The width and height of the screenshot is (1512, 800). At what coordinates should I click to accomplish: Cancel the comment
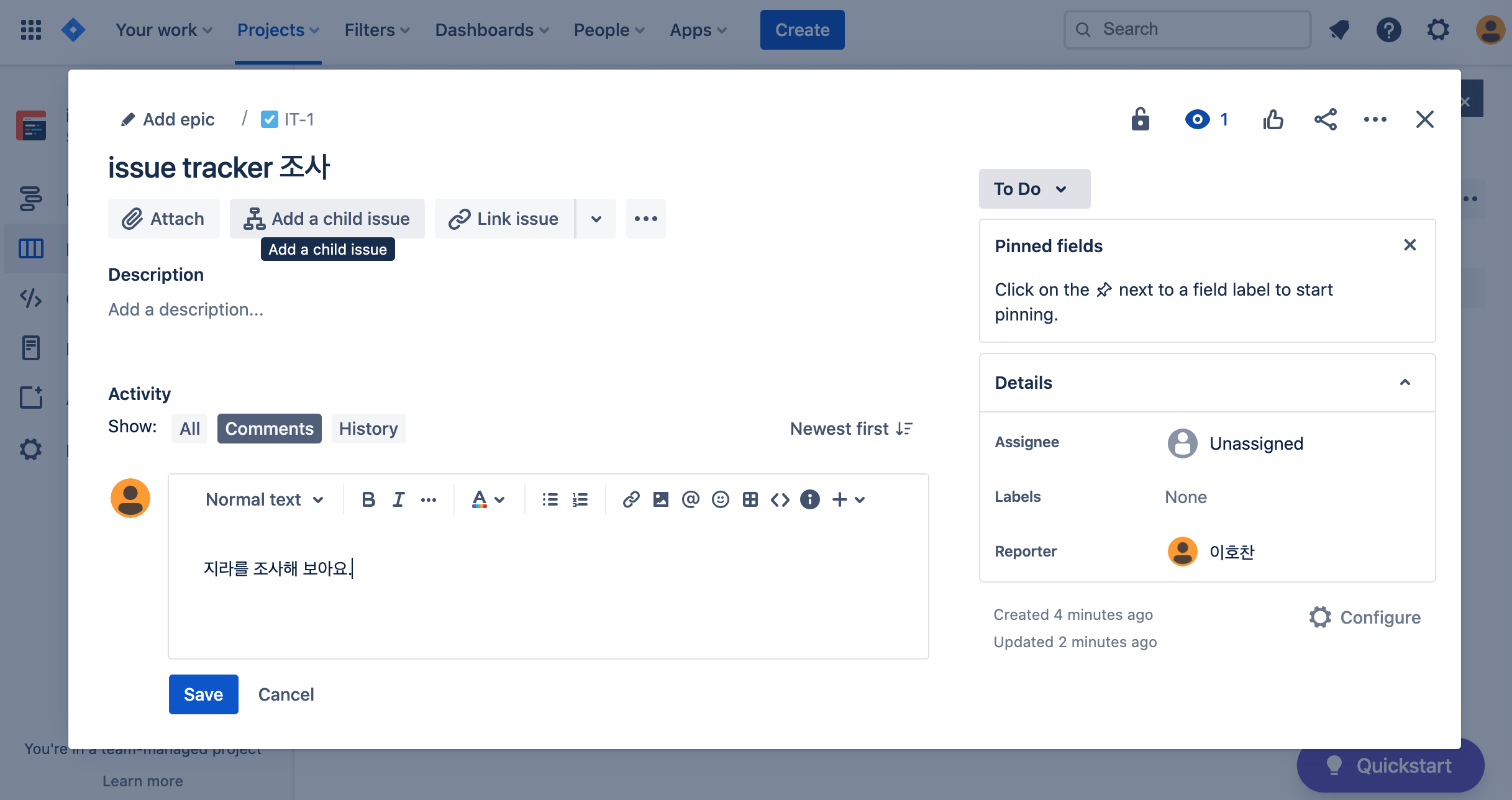pos(286,694)
